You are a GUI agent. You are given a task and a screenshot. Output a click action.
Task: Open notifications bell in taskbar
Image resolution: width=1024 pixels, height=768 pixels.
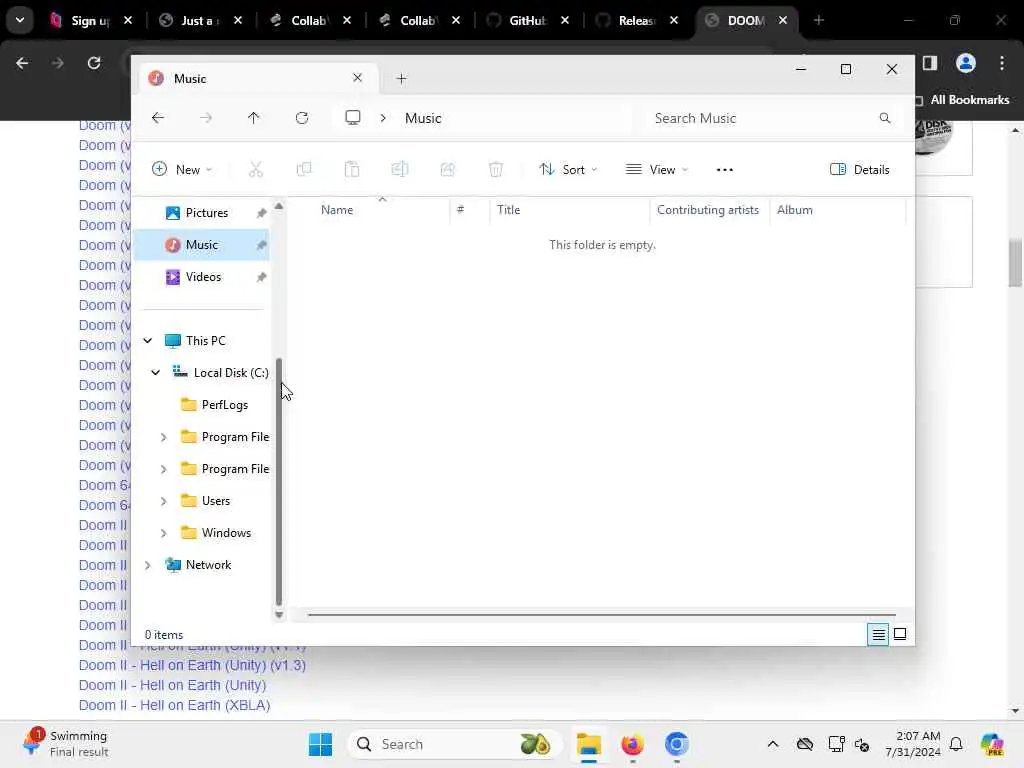pyautogui.click(x=956, y=744)
